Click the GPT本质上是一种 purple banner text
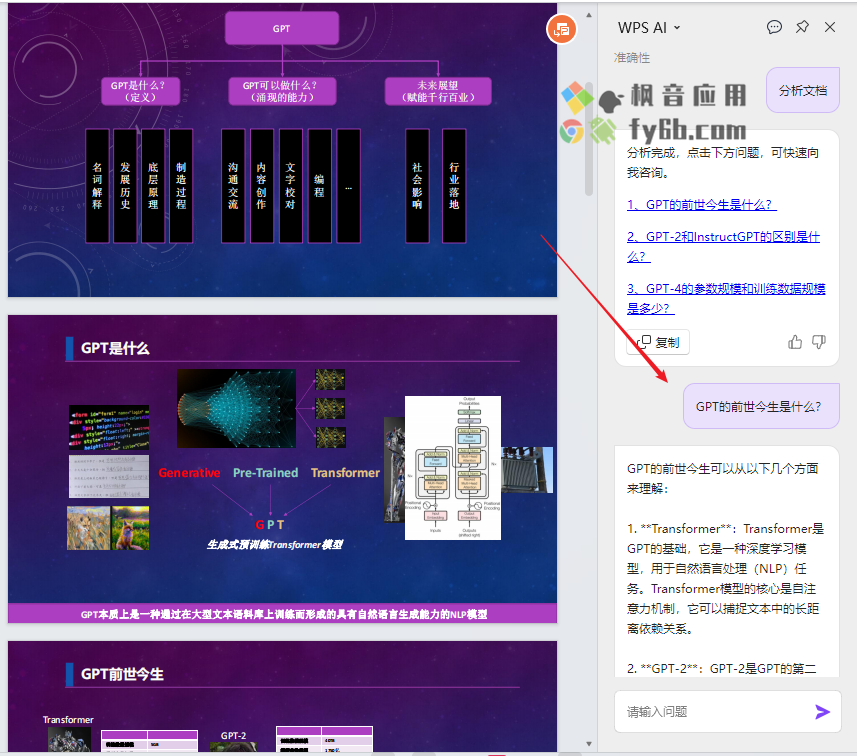This screenshot has width=857, height=756. tap(284, 614)
